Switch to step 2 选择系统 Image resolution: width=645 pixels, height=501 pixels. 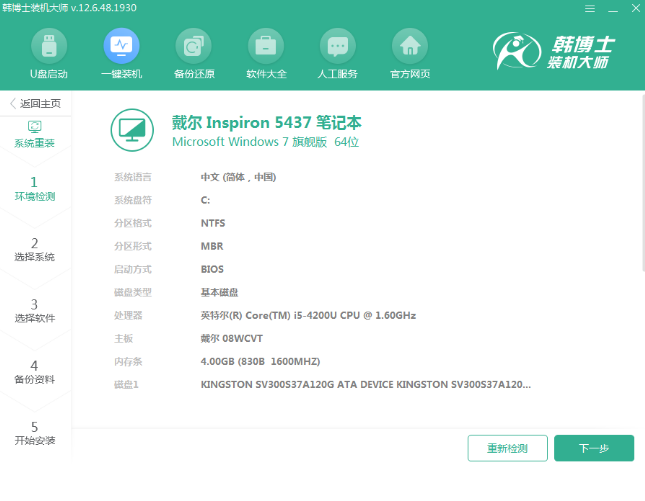[x=35, y=249]
